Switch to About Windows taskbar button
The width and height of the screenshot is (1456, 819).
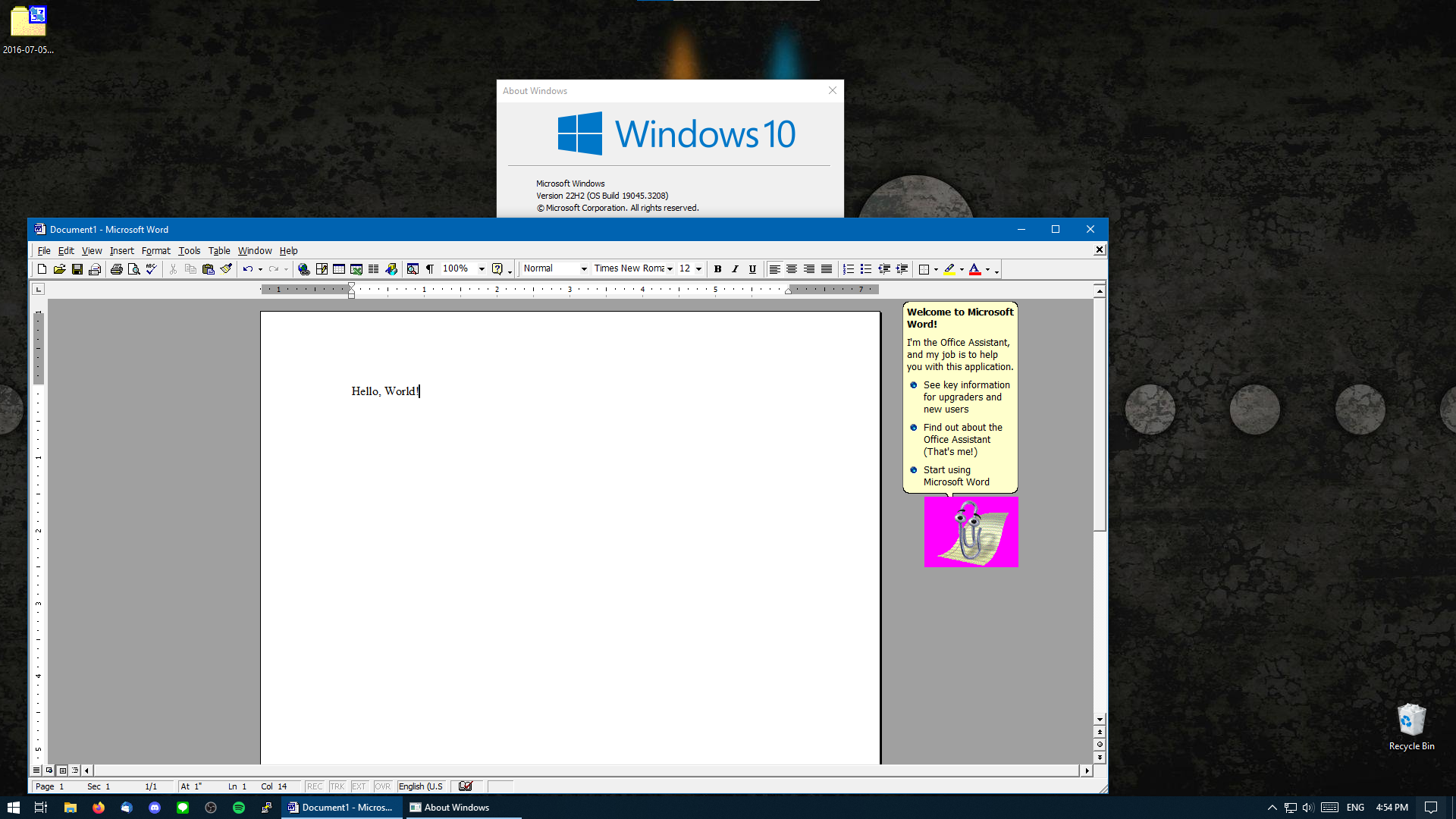[x=462, y=808]
